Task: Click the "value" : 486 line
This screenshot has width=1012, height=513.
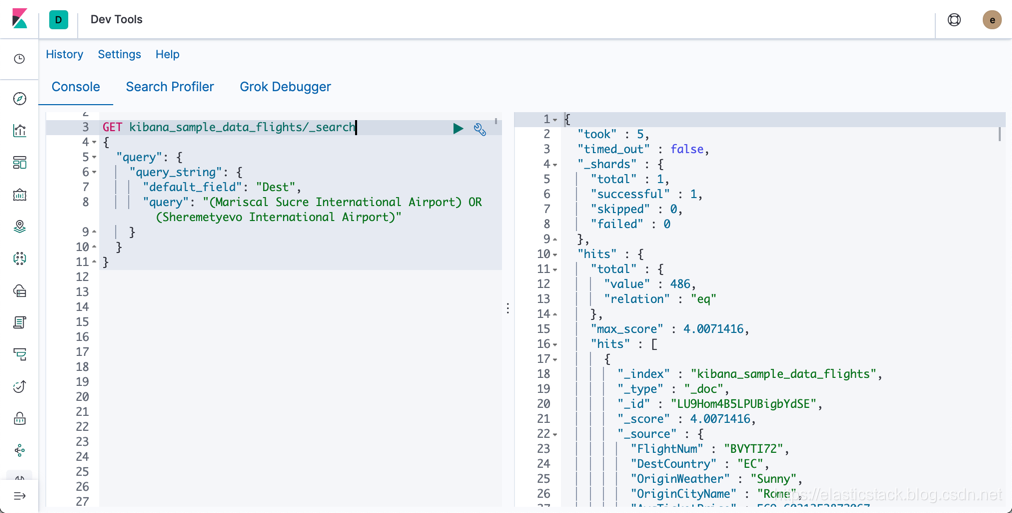Action: (650, 284)
